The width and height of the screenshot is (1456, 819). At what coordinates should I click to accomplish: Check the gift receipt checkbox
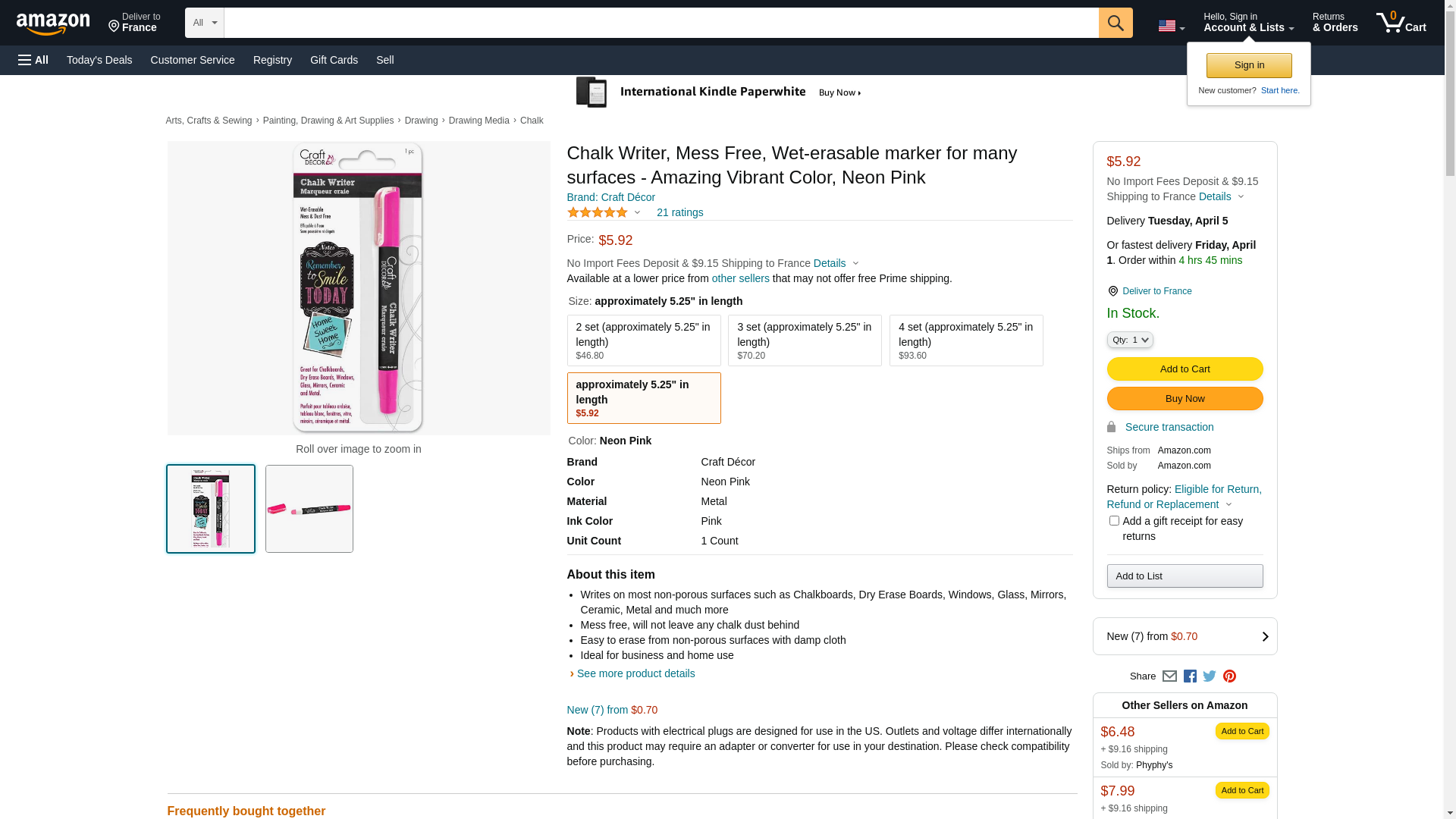point(1114,521)
